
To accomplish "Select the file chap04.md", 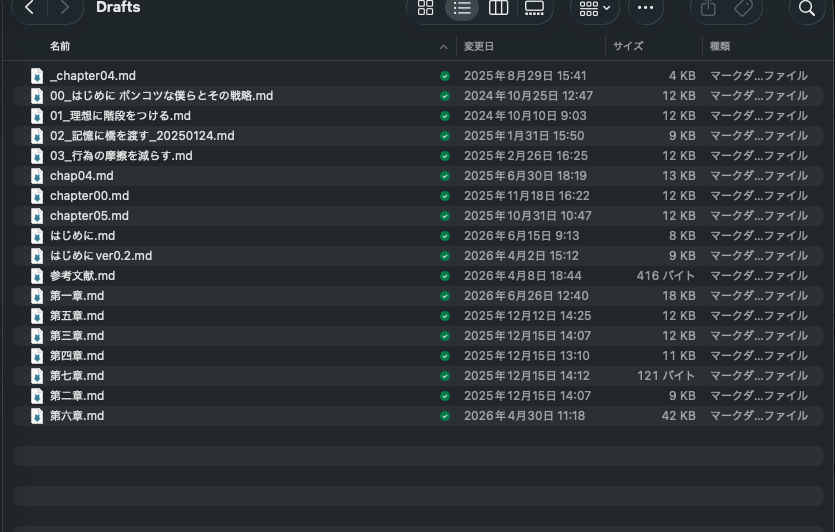I will pos(81,176).
